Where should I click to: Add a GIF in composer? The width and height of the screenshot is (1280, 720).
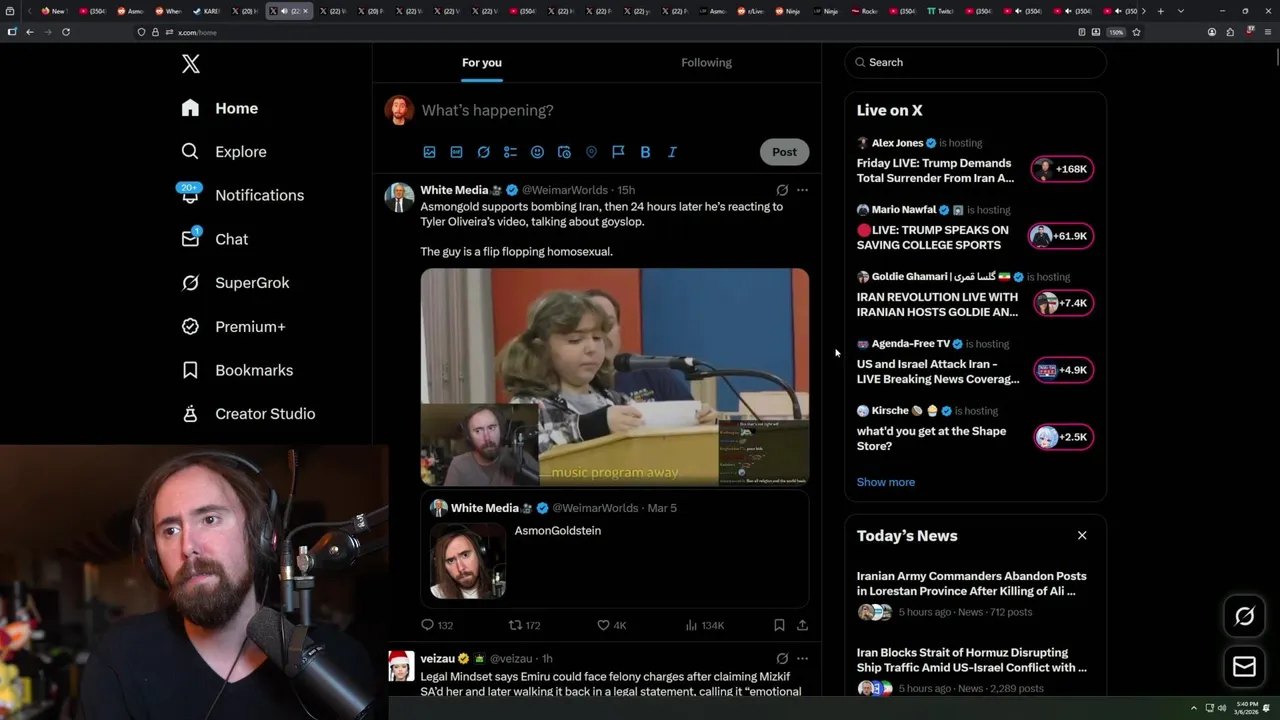456,152
